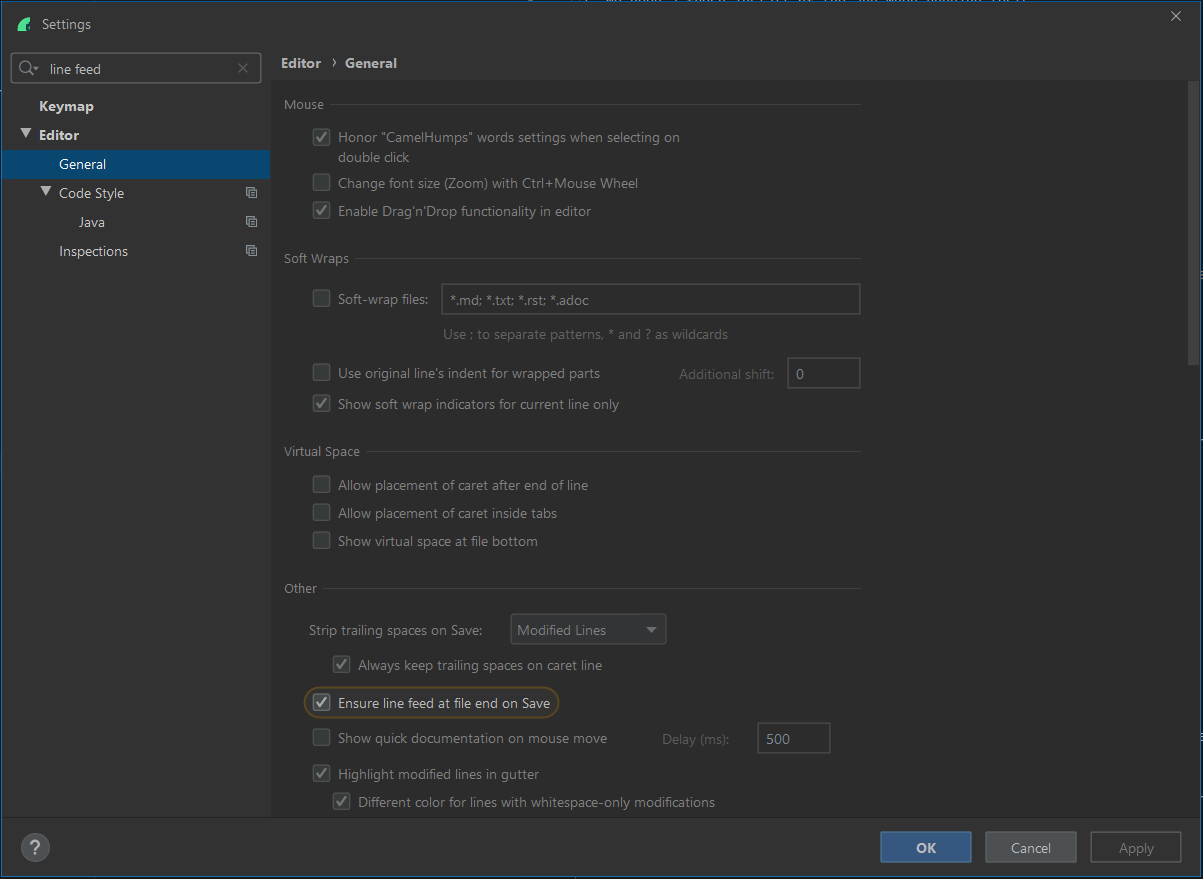
Task: Open help with the question mark icon
Action: [35, 847]
